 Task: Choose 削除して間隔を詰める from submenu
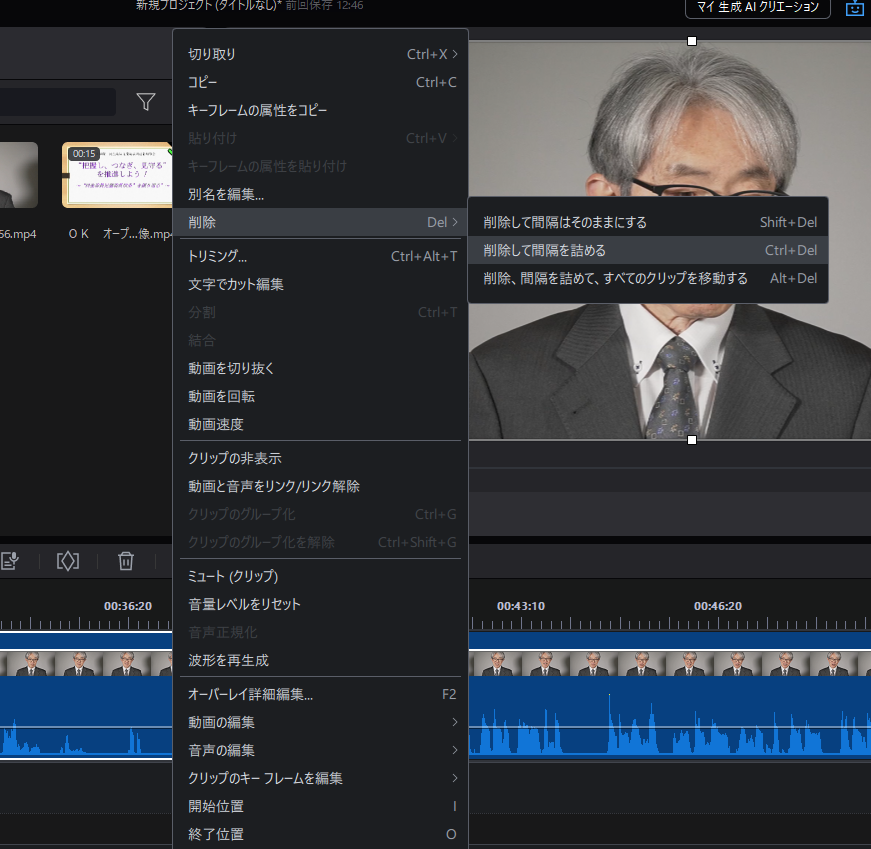tap(545, 250)
